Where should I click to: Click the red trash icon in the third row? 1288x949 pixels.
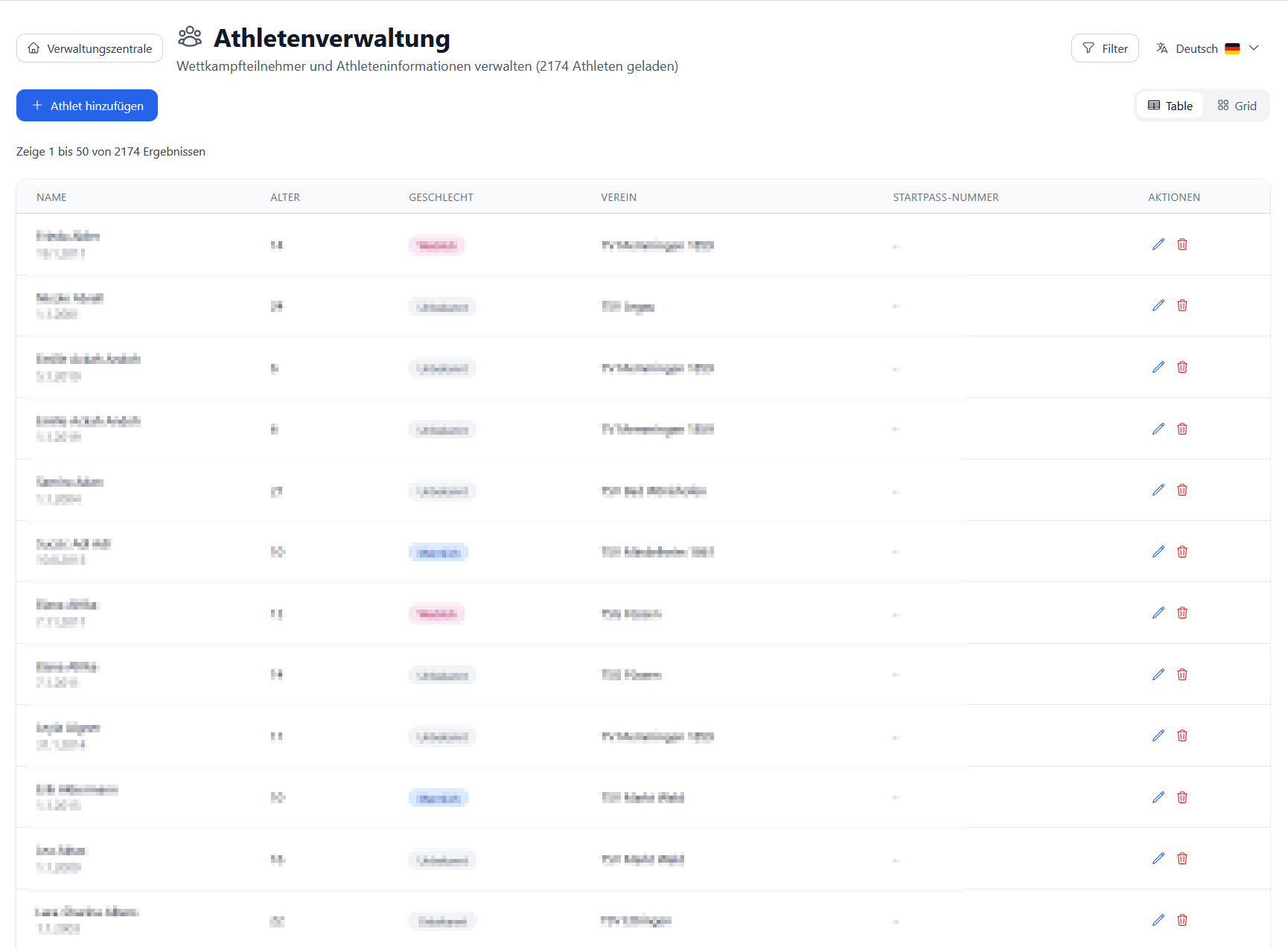click(x=1182, y=367)
